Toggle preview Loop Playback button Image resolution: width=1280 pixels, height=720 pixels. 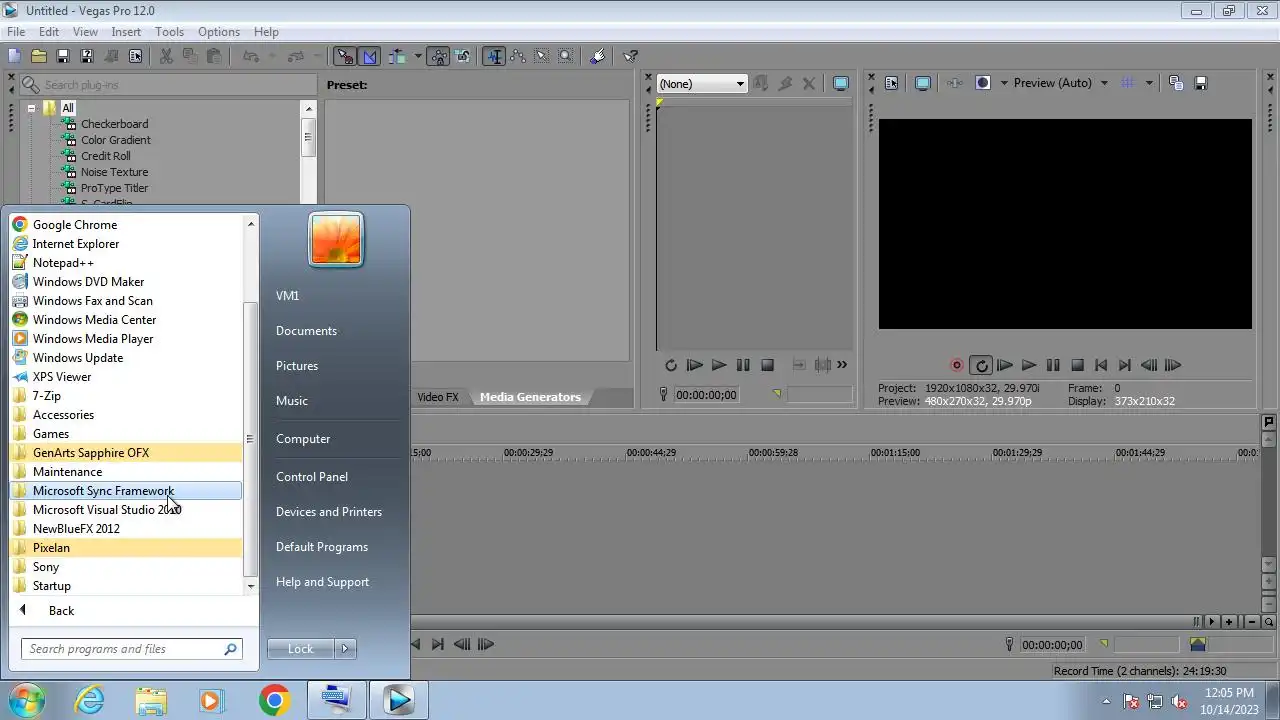pos(981,366)
